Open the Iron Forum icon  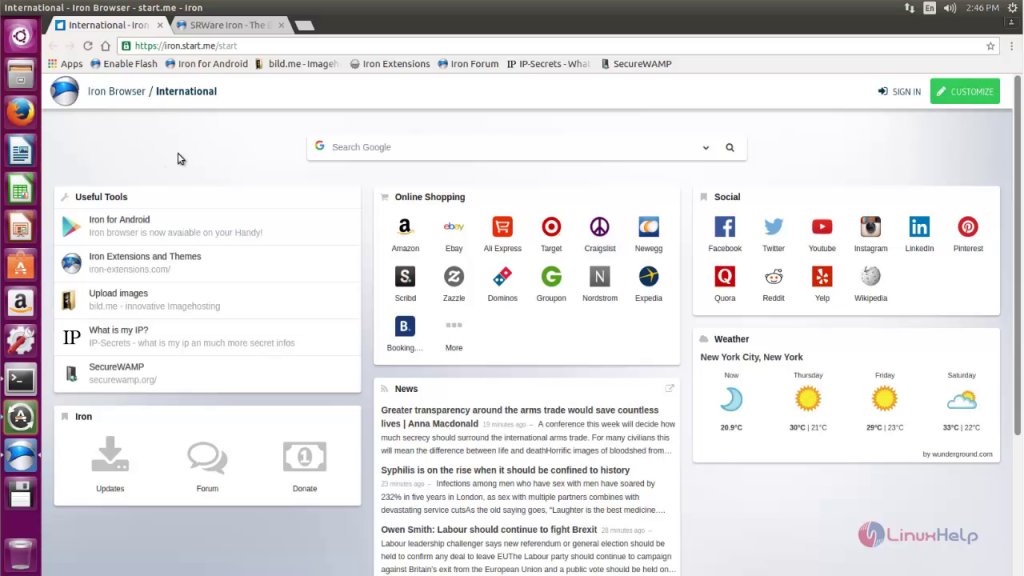point(207,457)
